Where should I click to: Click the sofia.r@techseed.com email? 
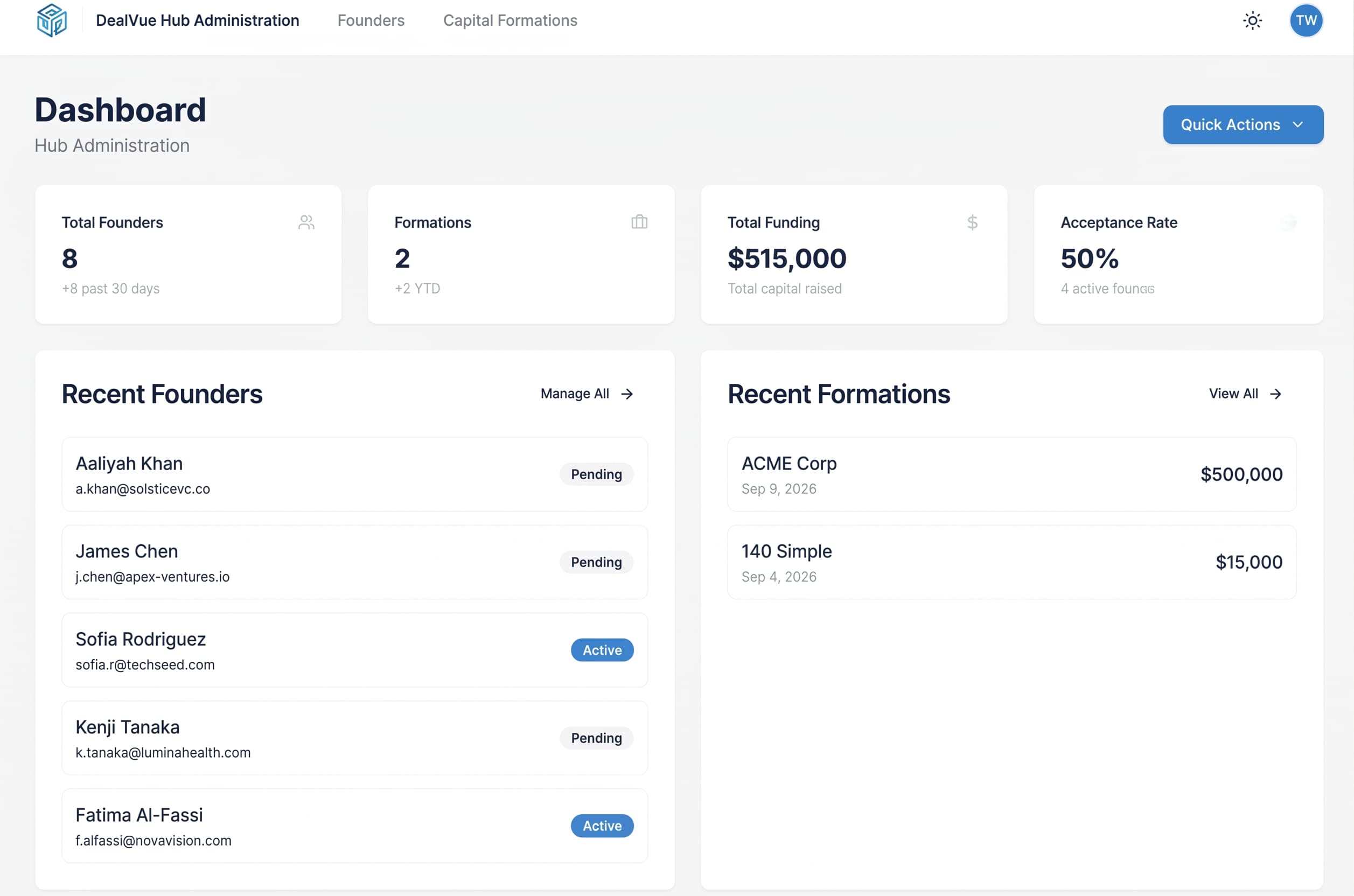tap(145, 665)
